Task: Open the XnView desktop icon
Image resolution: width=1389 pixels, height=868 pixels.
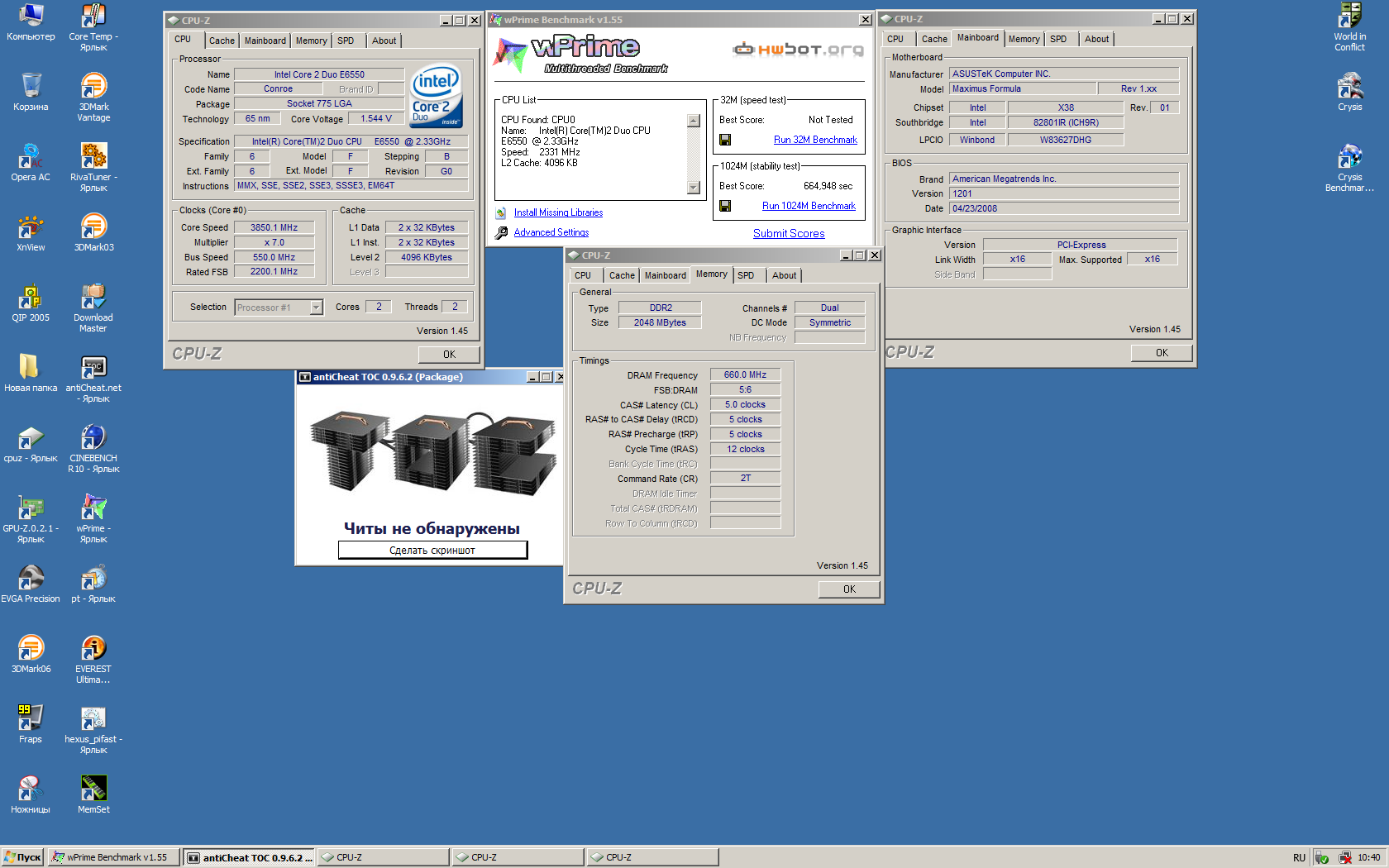Action: point(31,227)
